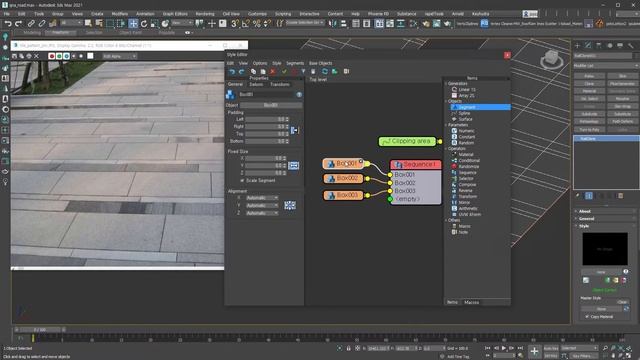
Task: Click the Style Editor undo icon
Action: [x=232, y=71]
